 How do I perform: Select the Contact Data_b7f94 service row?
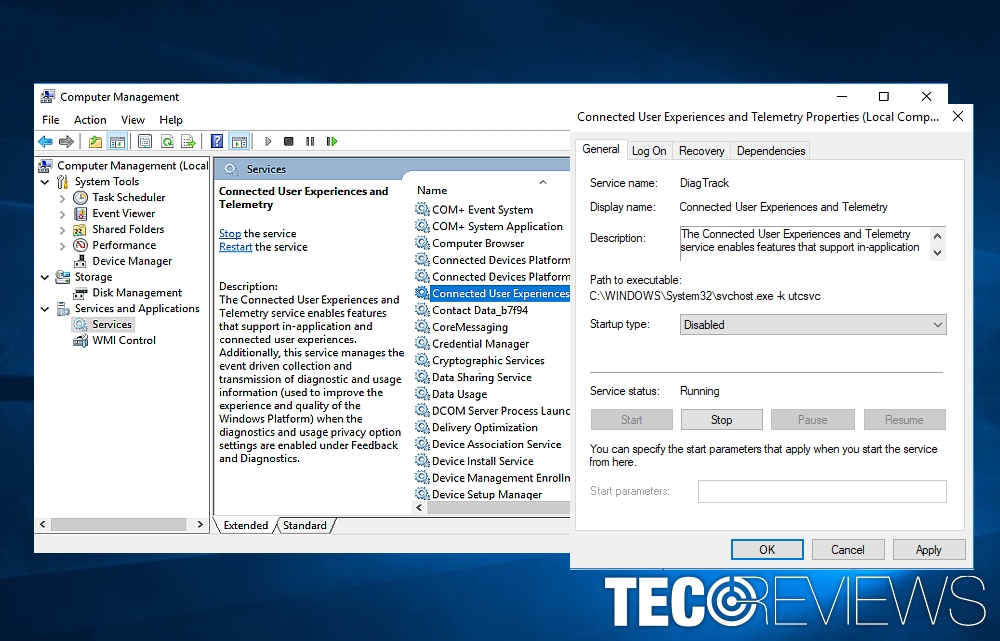[492, 310]
